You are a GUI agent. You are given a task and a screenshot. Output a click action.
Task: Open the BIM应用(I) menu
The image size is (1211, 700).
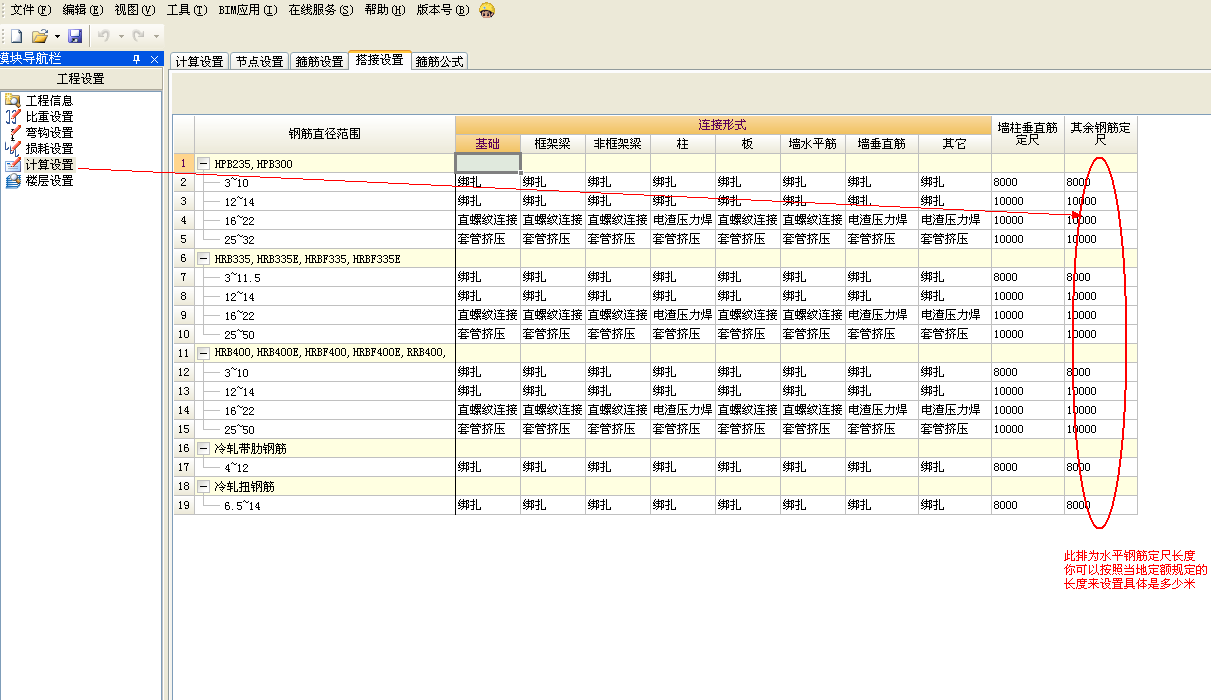248,9
